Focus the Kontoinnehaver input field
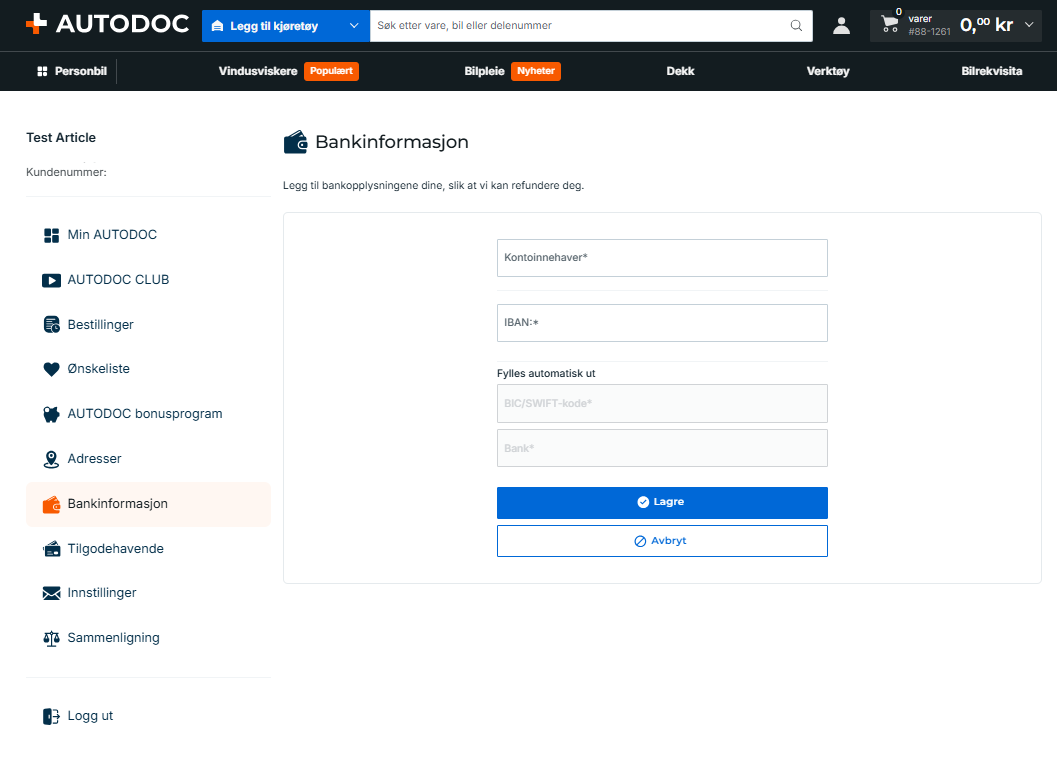This screenshot has width=1057, height=764. point(662,258)
